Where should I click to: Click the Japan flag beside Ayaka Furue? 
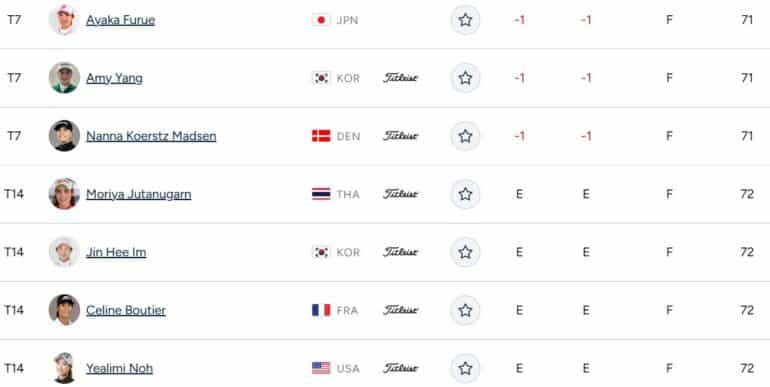pyautogui.click(x=321, y=20)
